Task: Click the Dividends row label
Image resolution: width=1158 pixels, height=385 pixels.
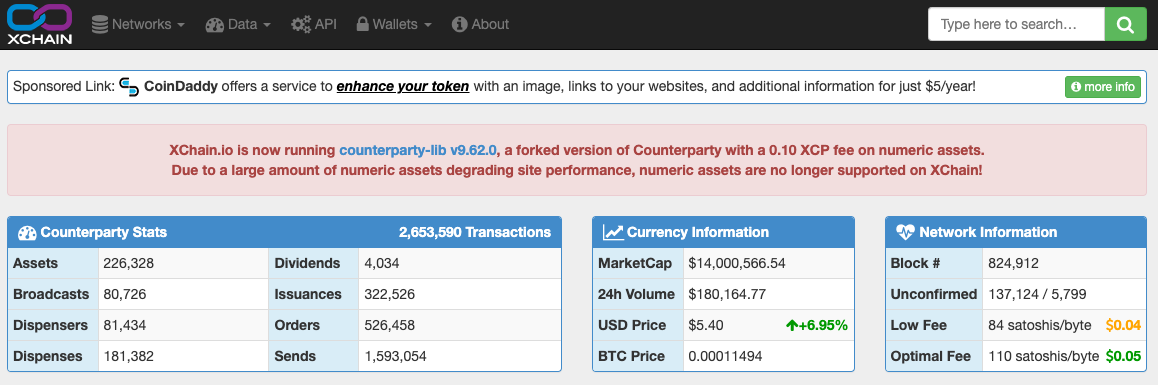Action: pos(307,264)
